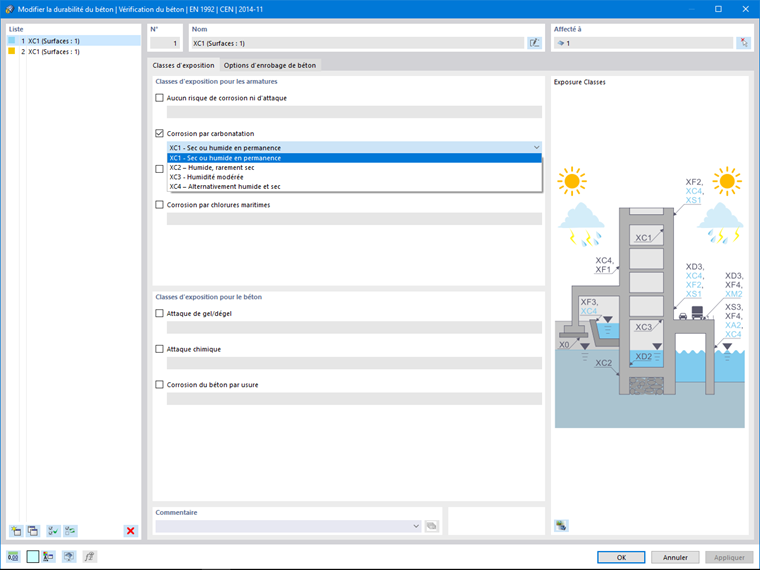Click the edit name icon beside Nom
The width and height of the screenshot is (760, 570).
(534, 43)
